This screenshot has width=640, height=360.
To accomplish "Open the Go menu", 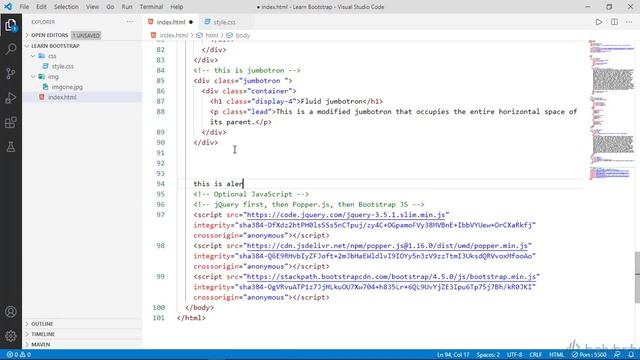I will point(110,7).
